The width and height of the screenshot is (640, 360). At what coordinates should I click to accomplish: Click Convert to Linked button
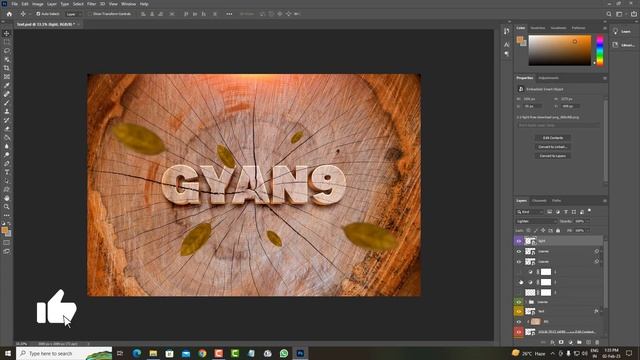[x=553, y=147]
